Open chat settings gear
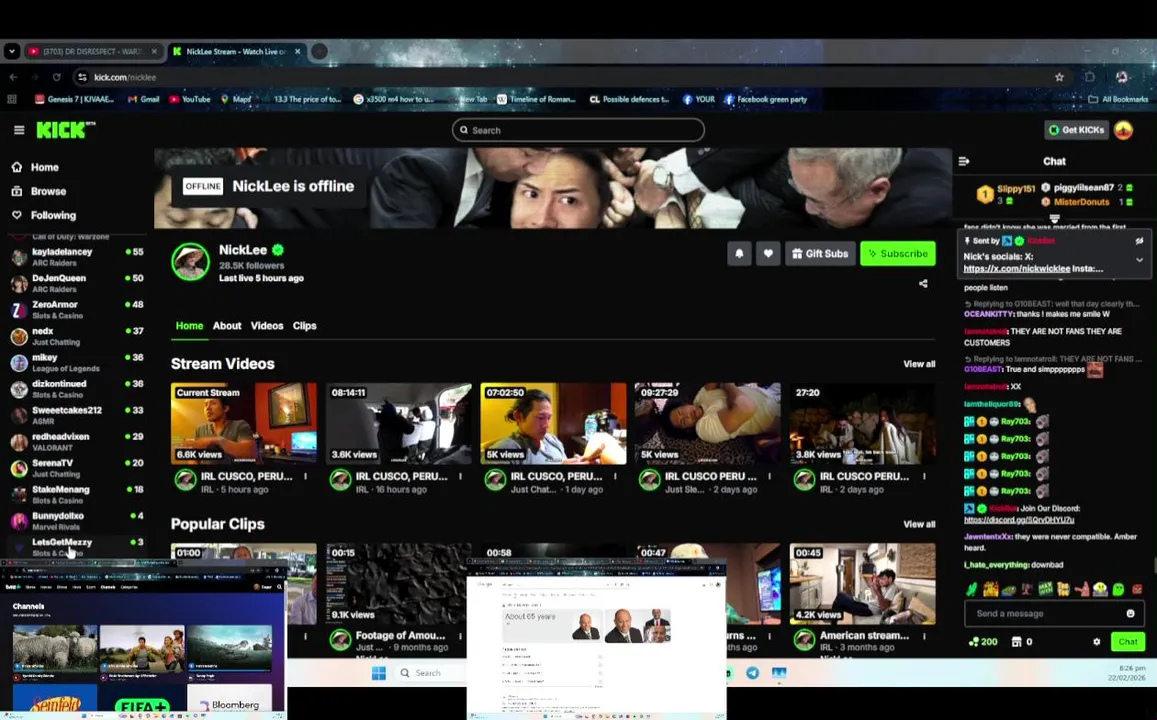1157x720 pixels. tap(1096, 642)
